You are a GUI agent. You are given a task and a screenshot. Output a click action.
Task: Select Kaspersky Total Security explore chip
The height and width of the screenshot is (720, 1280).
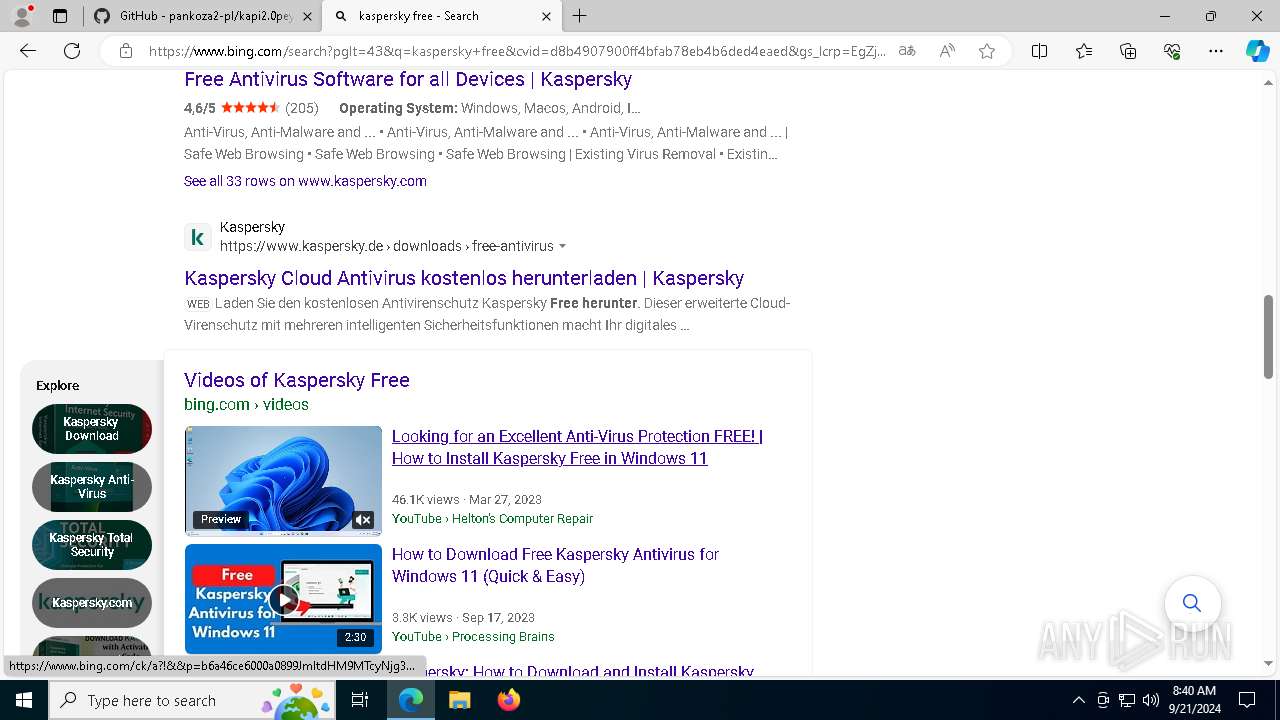[92, 545]
